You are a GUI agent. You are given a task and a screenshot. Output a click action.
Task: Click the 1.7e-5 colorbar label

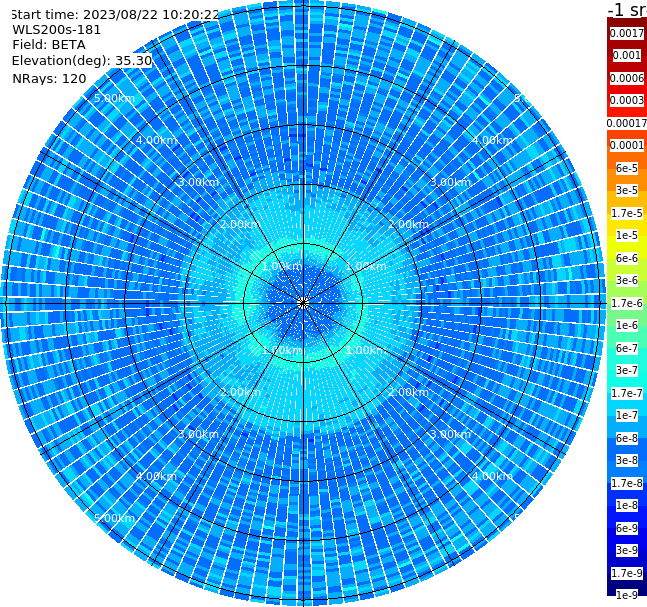627,213
